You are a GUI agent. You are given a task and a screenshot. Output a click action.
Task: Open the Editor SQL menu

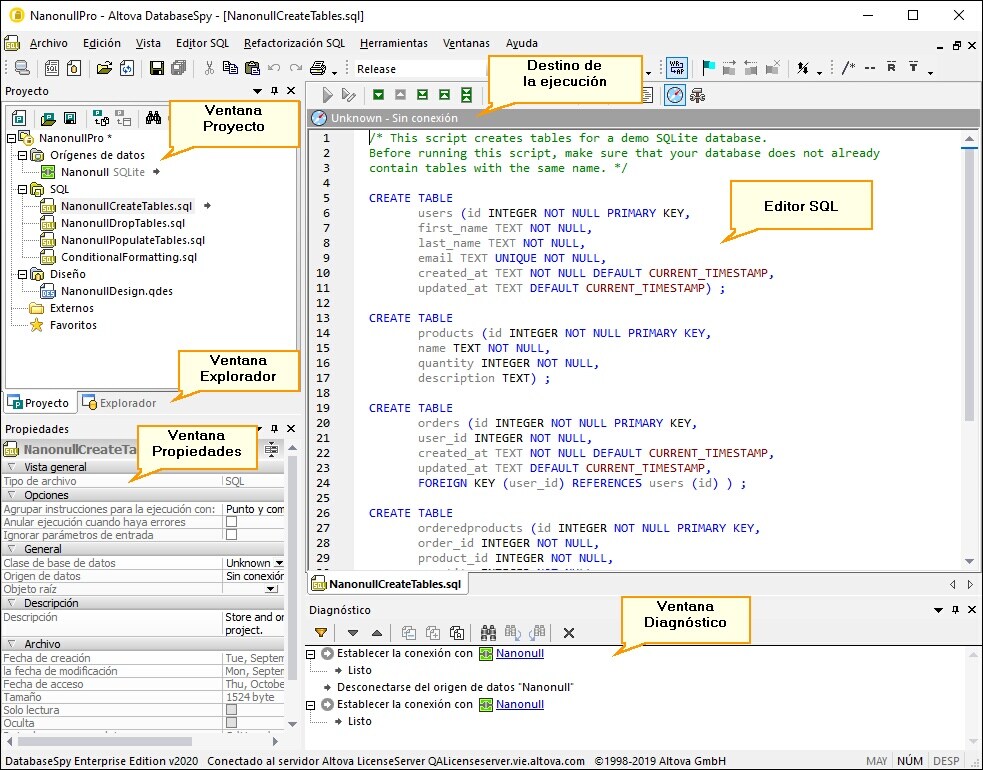click(x=202, y=43)
